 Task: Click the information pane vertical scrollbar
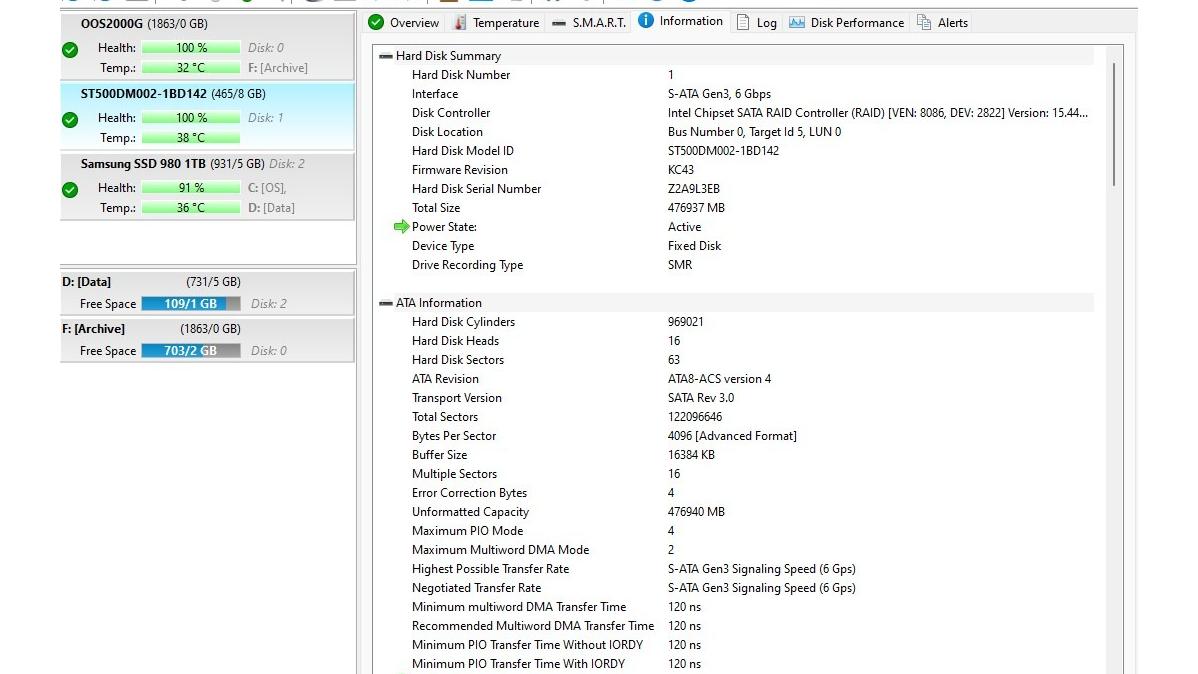tap(1114, 124)
